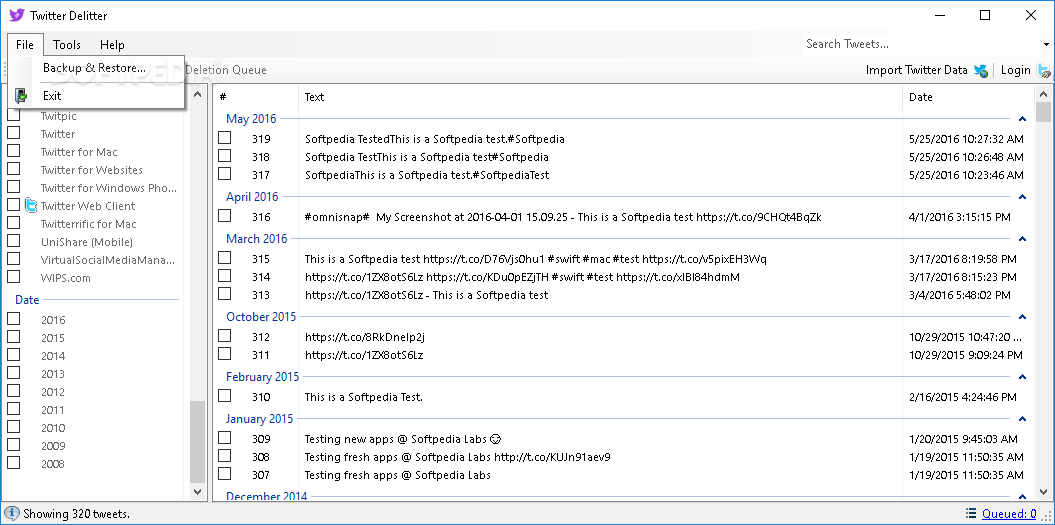Select tweet text 'This is a Softpedia Test.'

click(364, 397)
